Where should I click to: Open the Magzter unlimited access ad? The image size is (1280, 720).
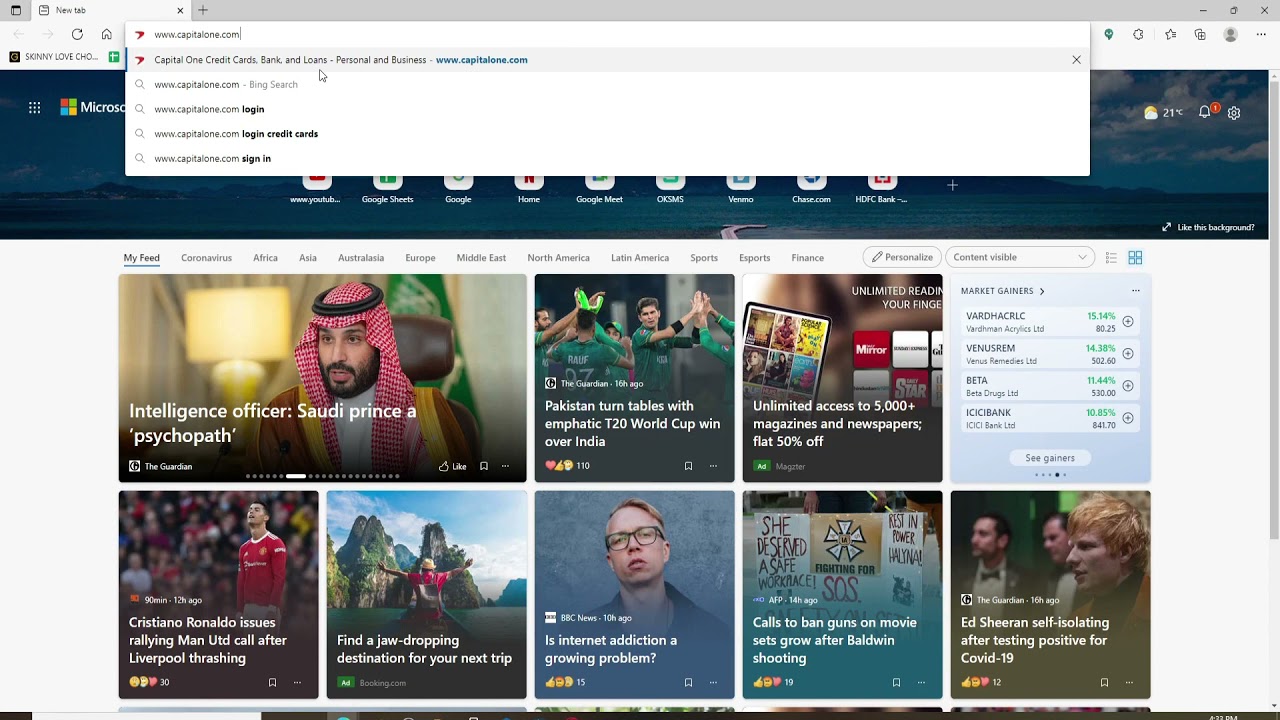click(842, 378)
